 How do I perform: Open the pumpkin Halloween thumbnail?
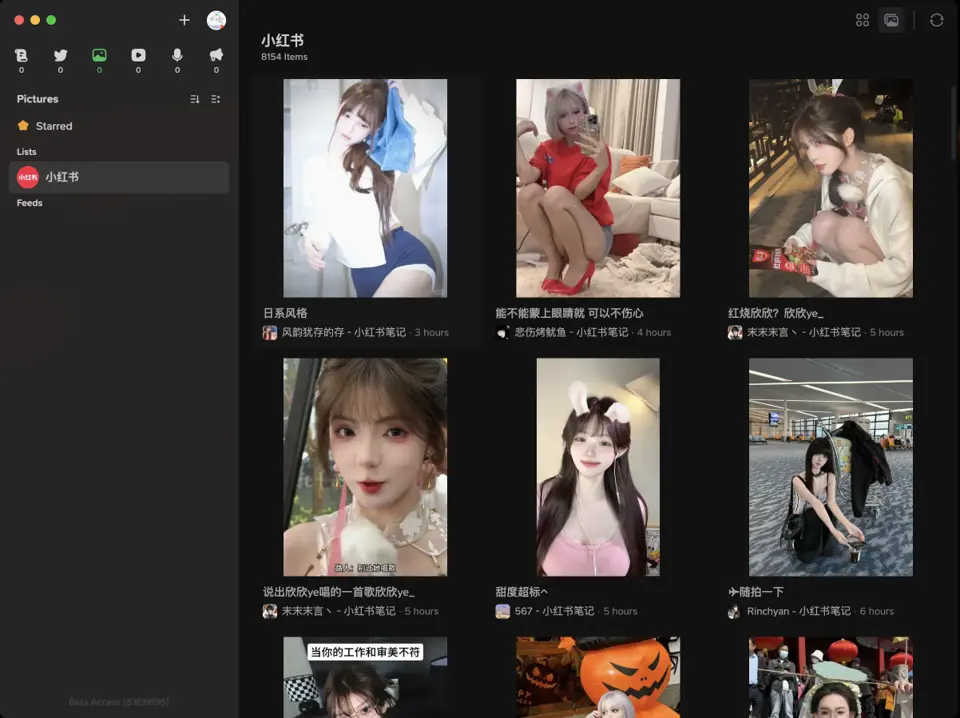598,677
